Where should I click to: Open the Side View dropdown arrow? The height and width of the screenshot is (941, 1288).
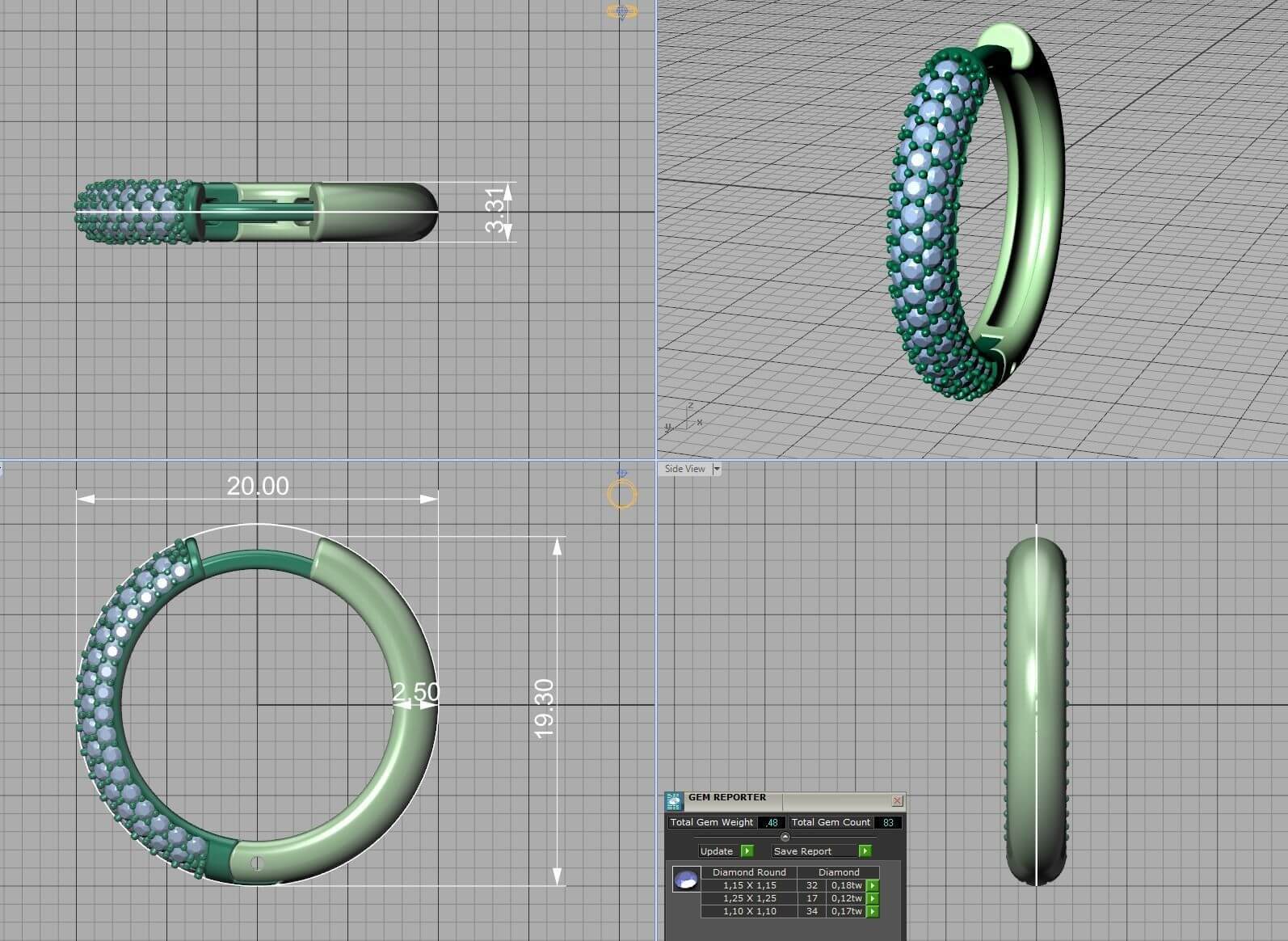[x=717, y=469]
